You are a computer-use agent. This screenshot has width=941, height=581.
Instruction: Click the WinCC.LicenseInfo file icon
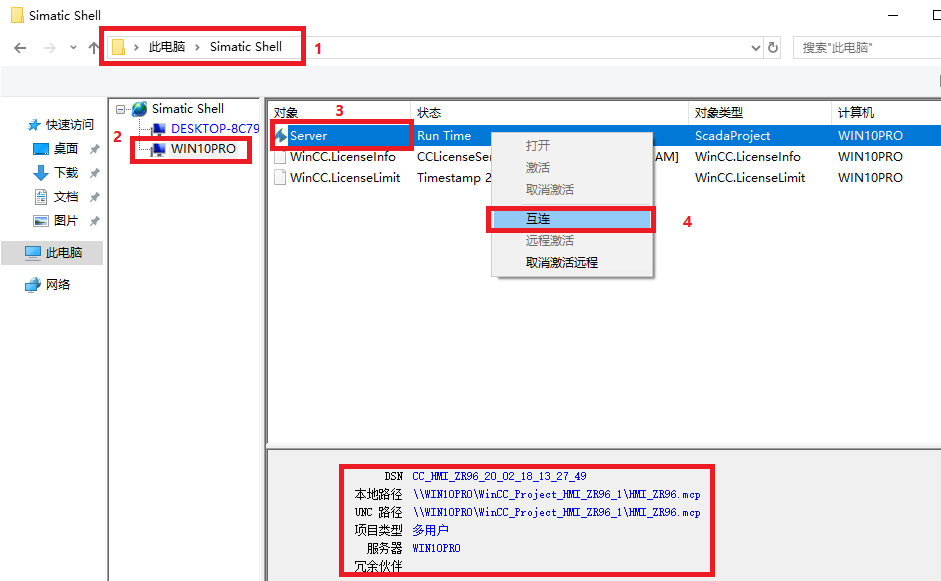[280, 157]
